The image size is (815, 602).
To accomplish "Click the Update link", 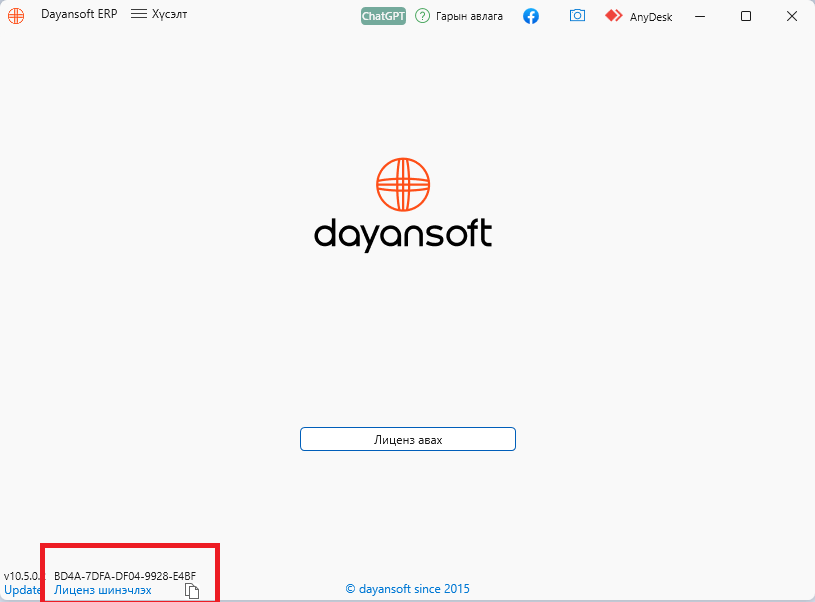I will [22, 590].
